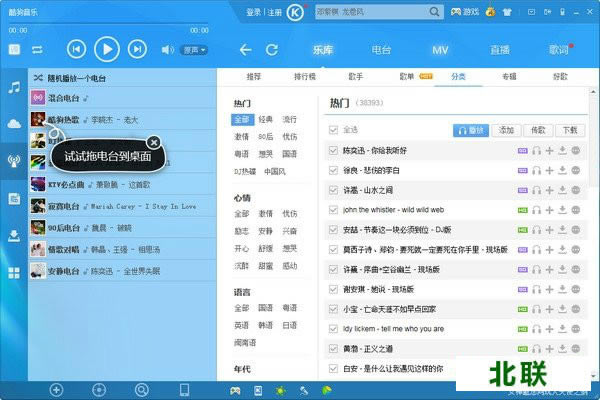The height and width of the screenshot is (400, 600).
Task: Open more options for john the whistler song
Action: (x=576, y=210)
